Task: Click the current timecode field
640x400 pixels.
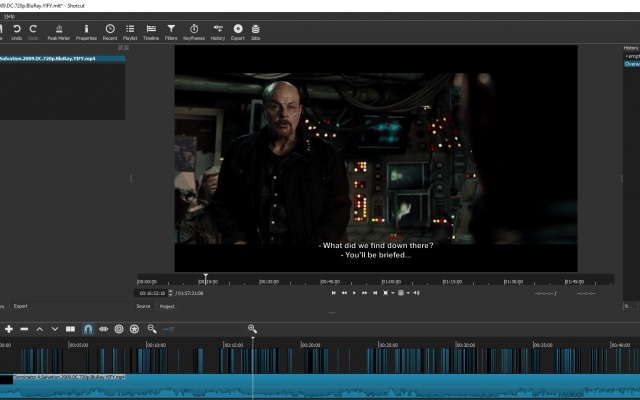Action: 151,293
